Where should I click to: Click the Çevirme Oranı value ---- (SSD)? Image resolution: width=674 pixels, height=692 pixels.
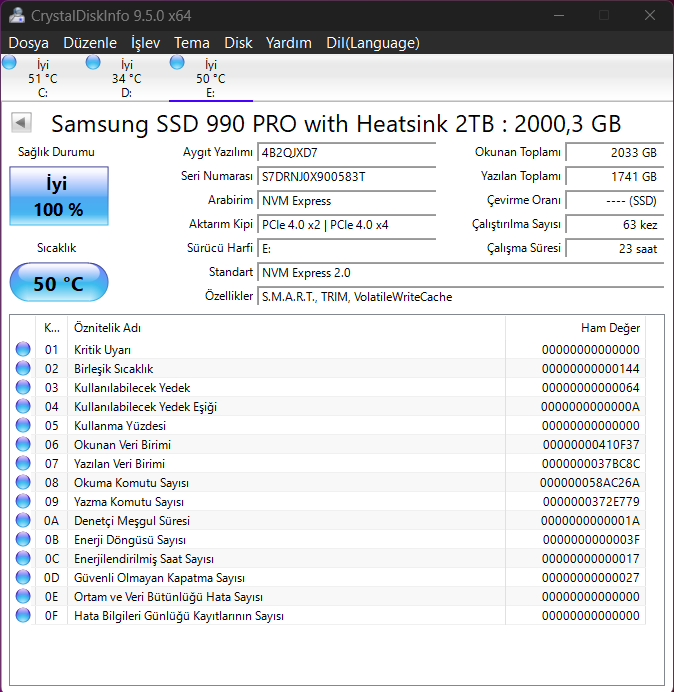click(x=615, y=200)
